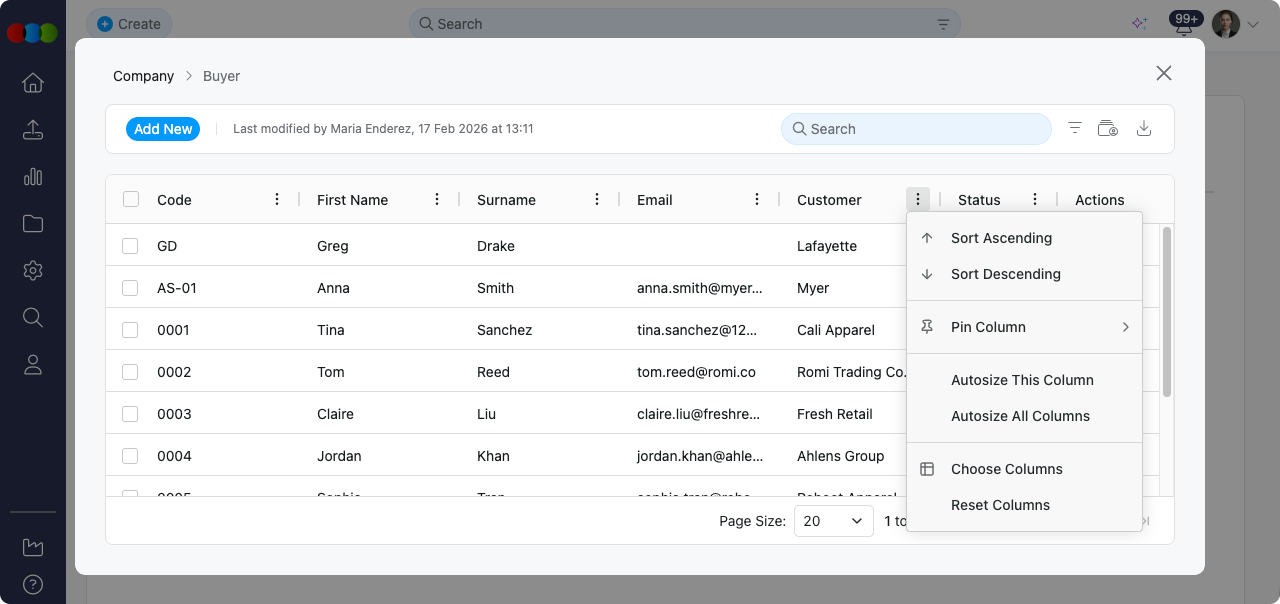Click the table vertical scrollbar
This screenshot has height=604, width=1280.
coord(1167,310)
